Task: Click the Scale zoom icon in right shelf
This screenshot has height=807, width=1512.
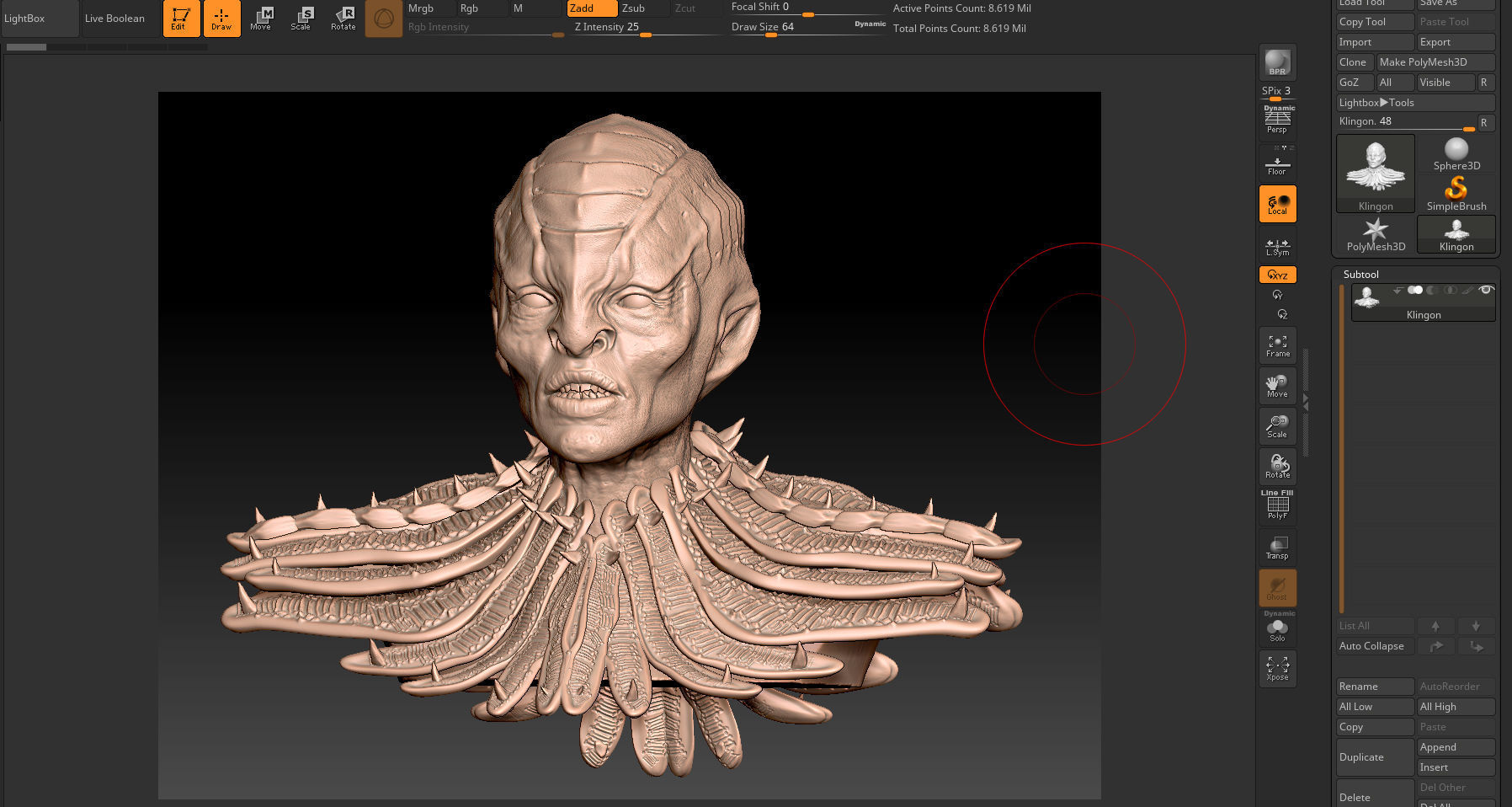Action: tap(1277, 426)
